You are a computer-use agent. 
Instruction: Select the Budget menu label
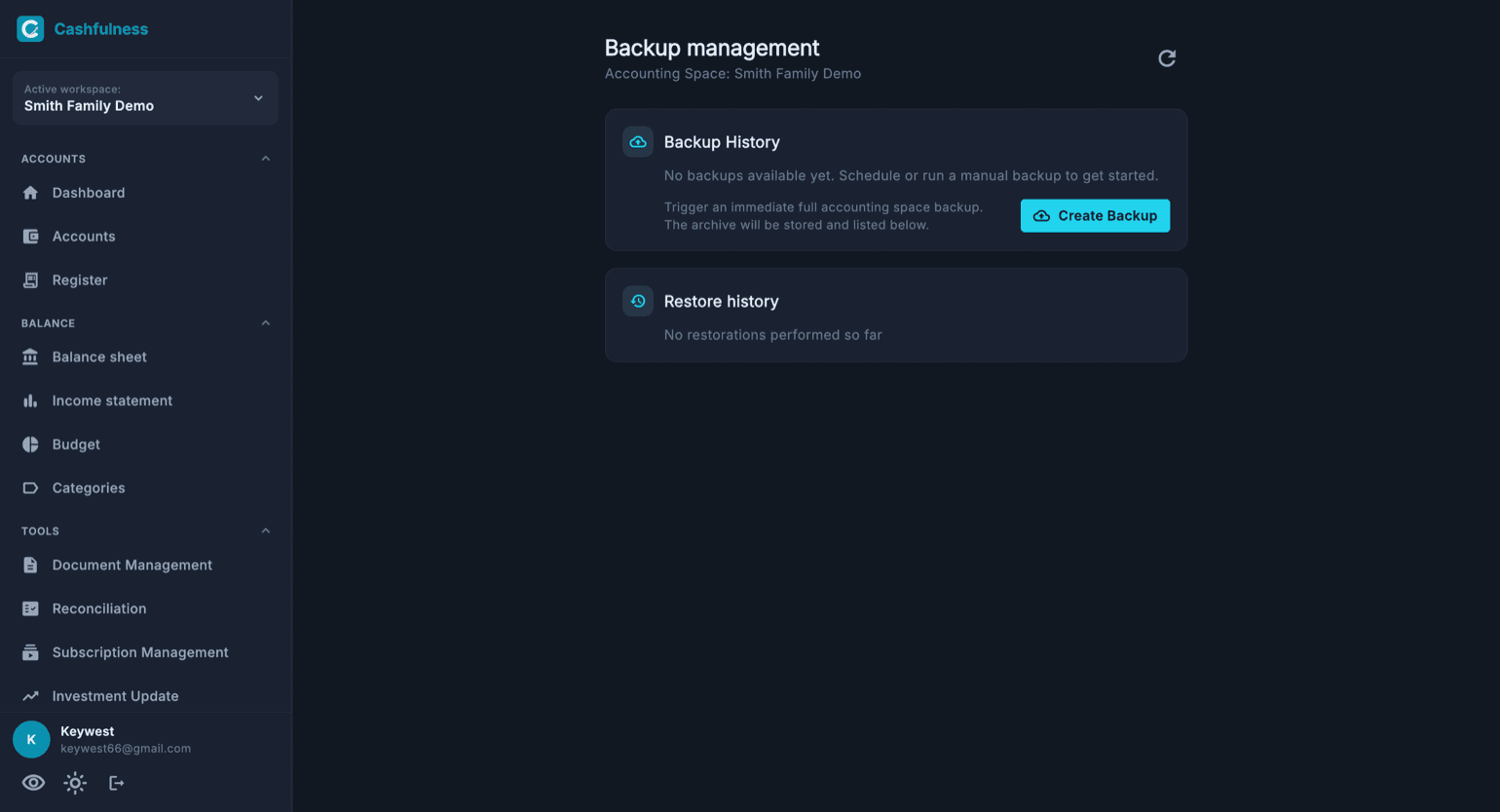pos(76,445)
